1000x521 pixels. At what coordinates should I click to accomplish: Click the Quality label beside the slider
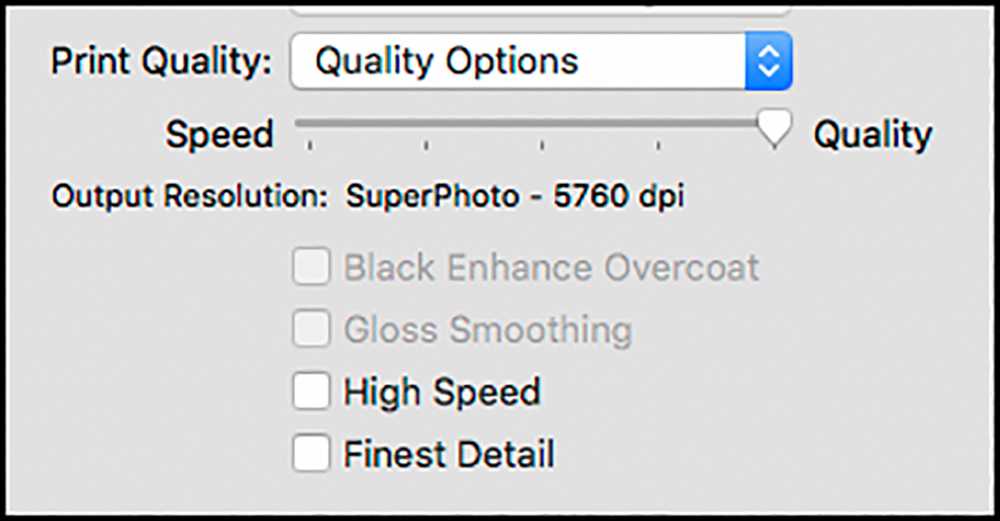(873, 136)
